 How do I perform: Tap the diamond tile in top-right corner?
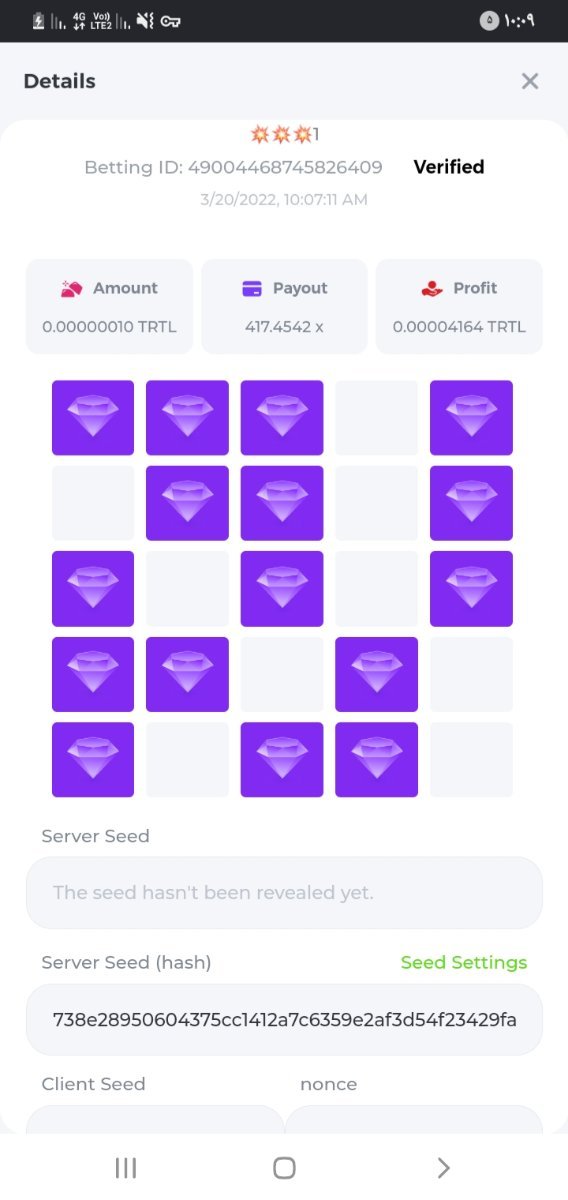[471, 418]
